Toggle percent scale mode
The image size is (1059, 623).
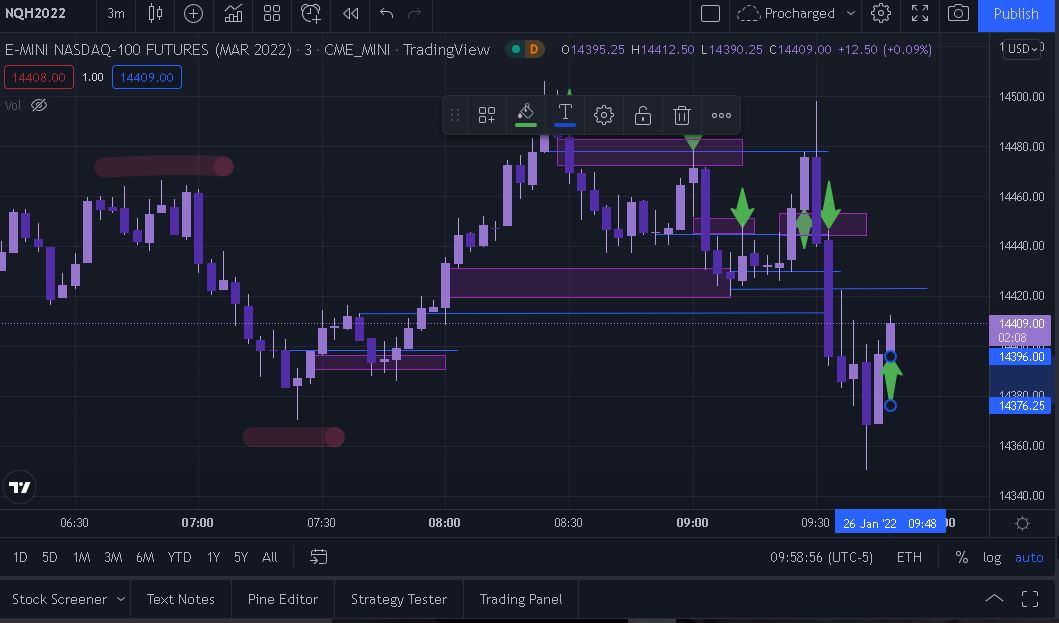(x=962, y=557)
